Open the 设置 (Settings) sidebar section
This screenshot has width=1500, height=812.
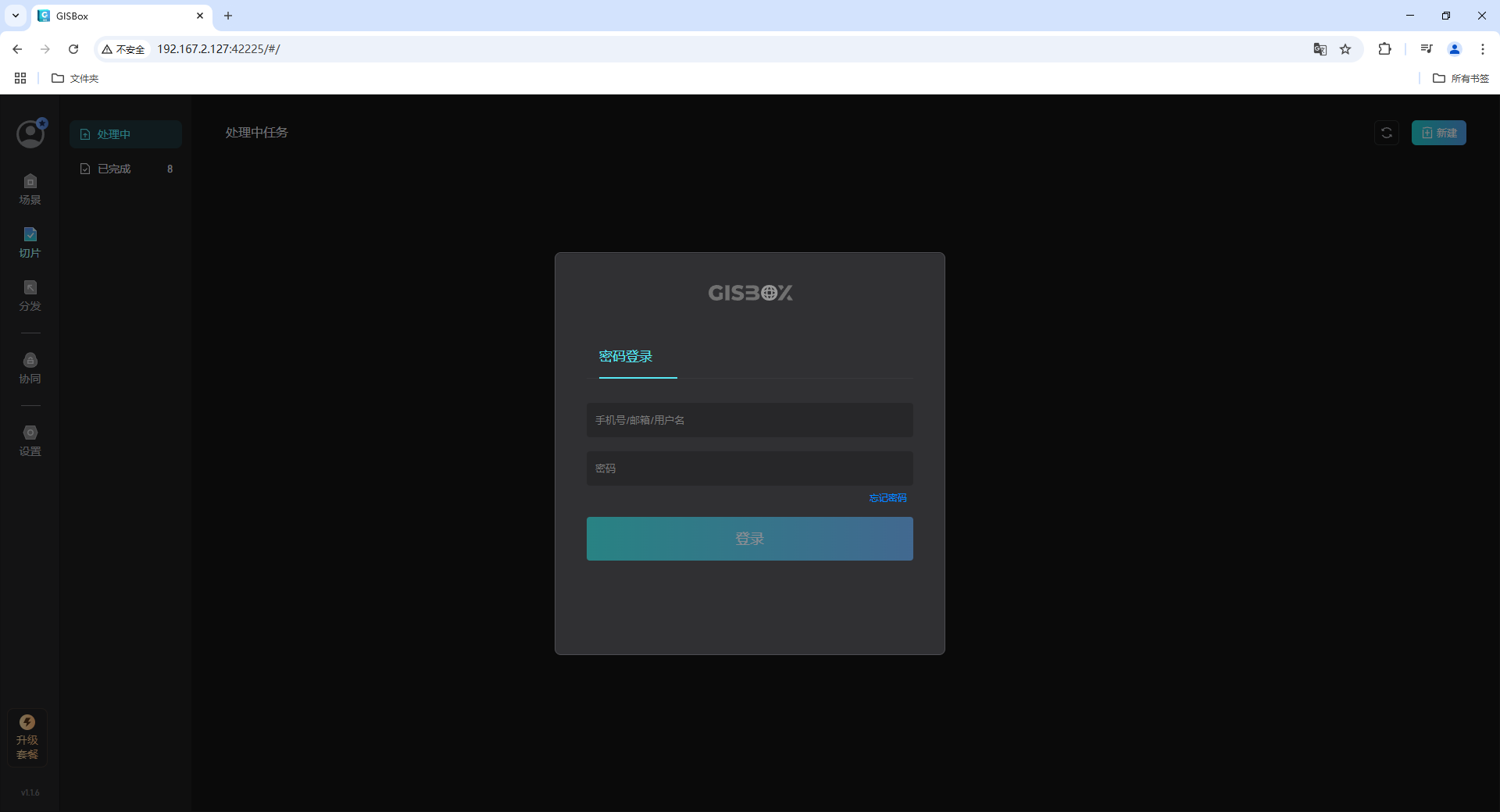click(30, 441)
